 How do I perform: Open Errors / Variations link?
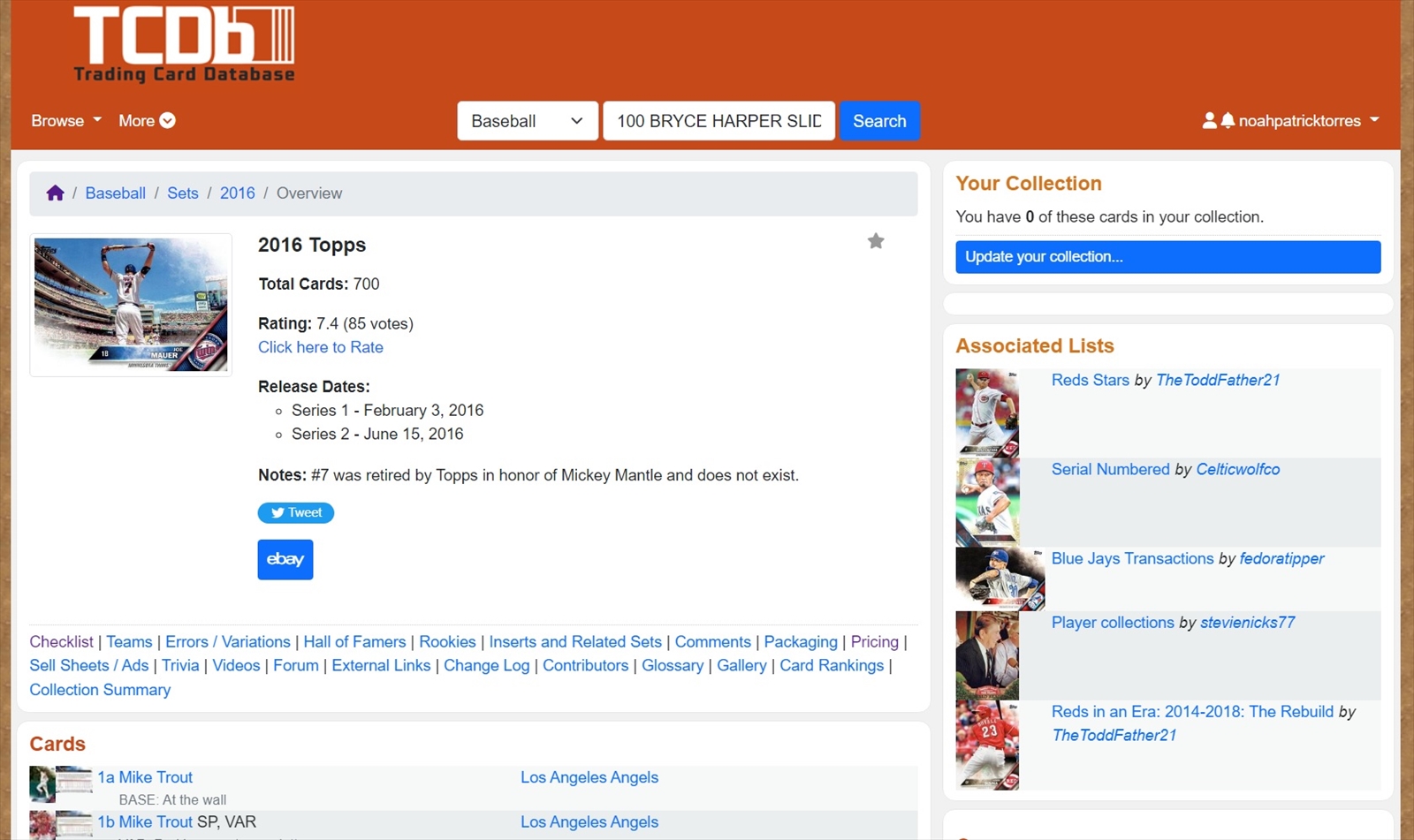click(x=228, y=641)
